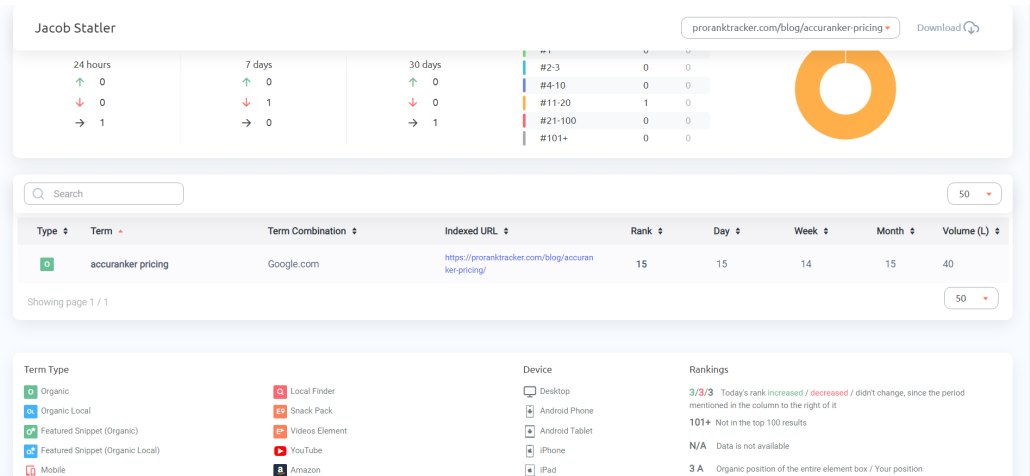The image size is (1030, 476).
Task: Sort by Indexed URL column
Action: click(x=477, y=231)
